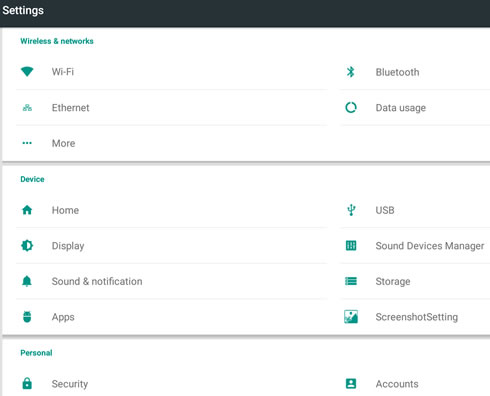Select the Storage bars icon
The height and width of the screenshot is (396, 490).
pyautogui.click(x=351, y=281)
